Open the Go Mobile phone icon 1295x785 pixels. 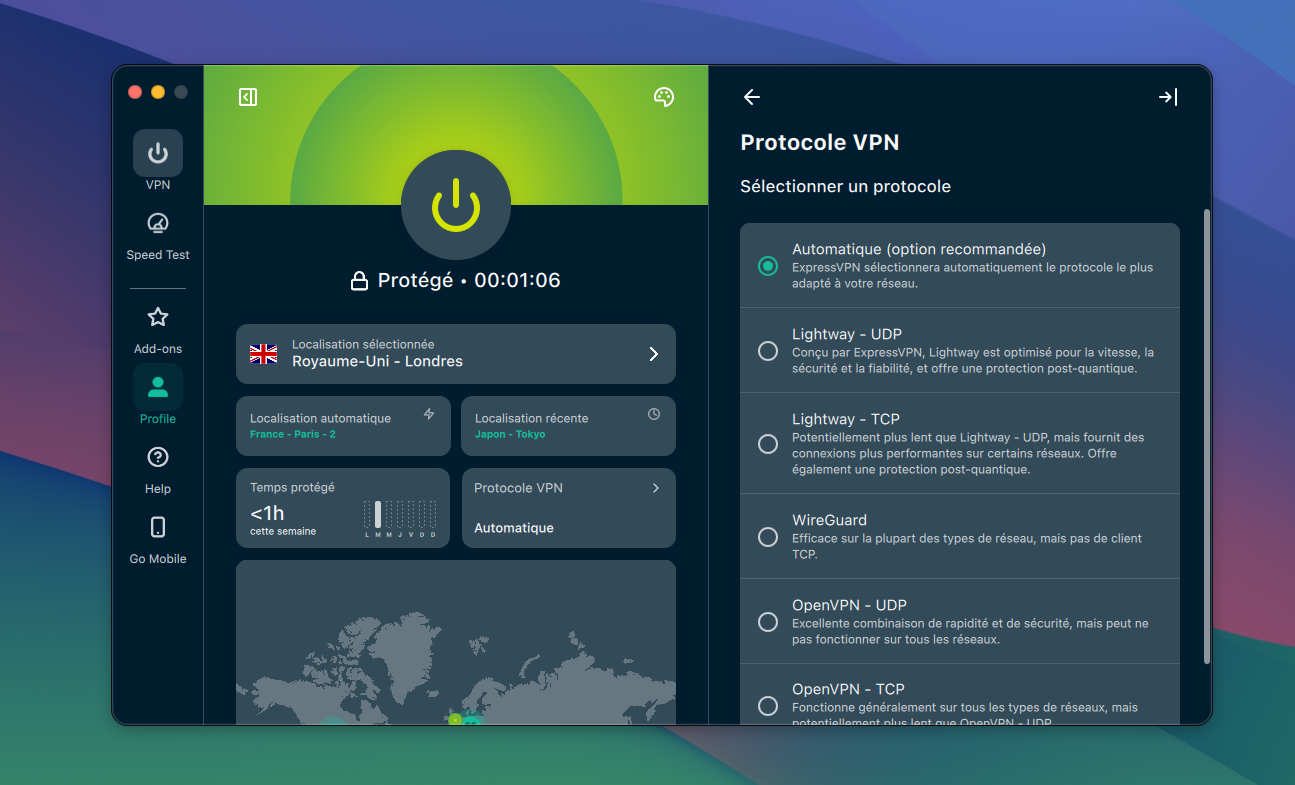tap(158, 527)
